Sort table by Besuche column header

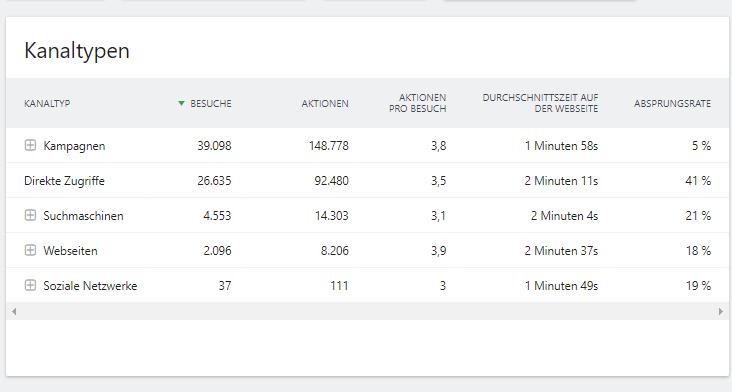pos(211,104)
